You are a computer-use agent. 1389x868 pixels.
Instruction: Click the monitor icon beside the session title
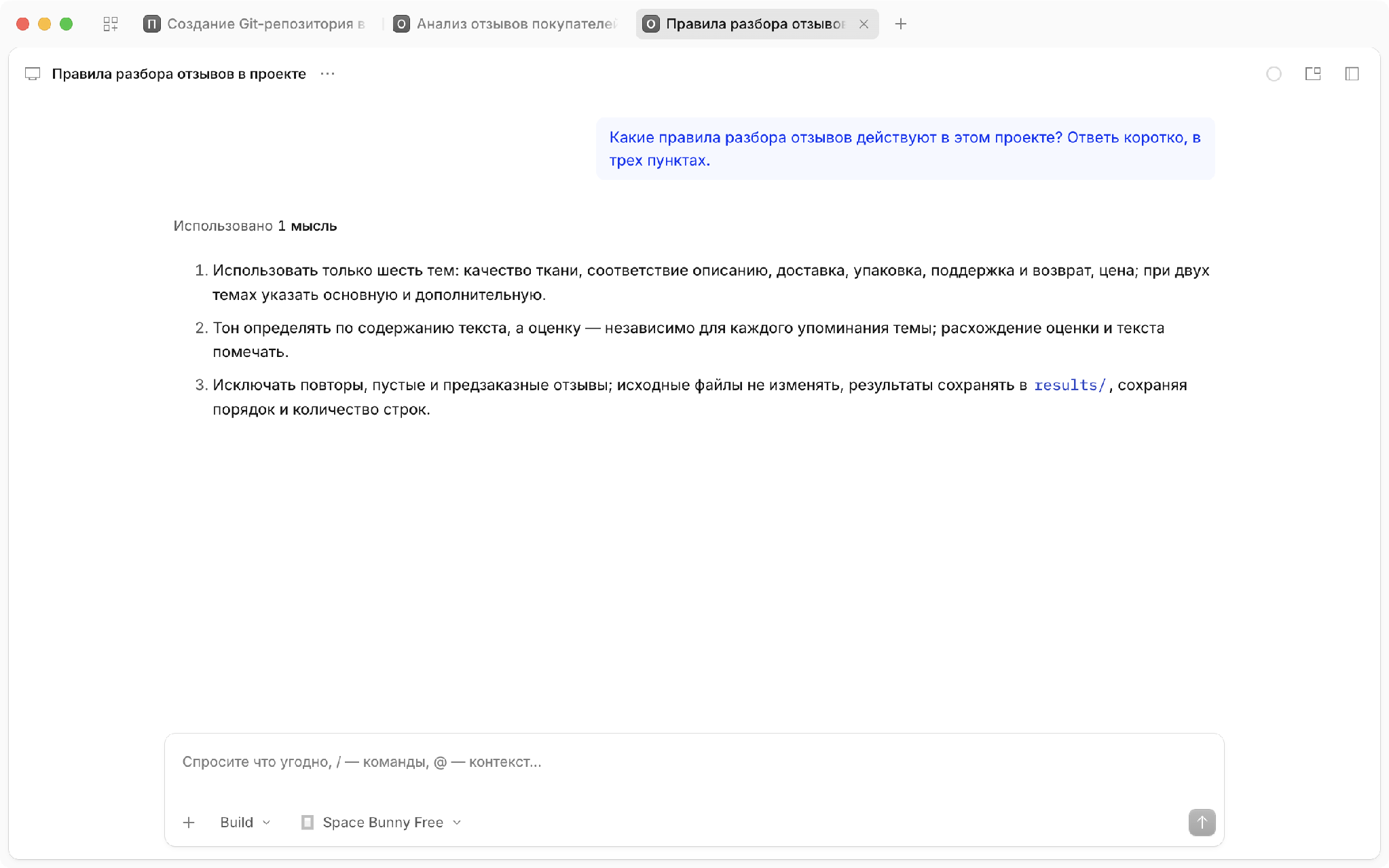coord(33,74)
